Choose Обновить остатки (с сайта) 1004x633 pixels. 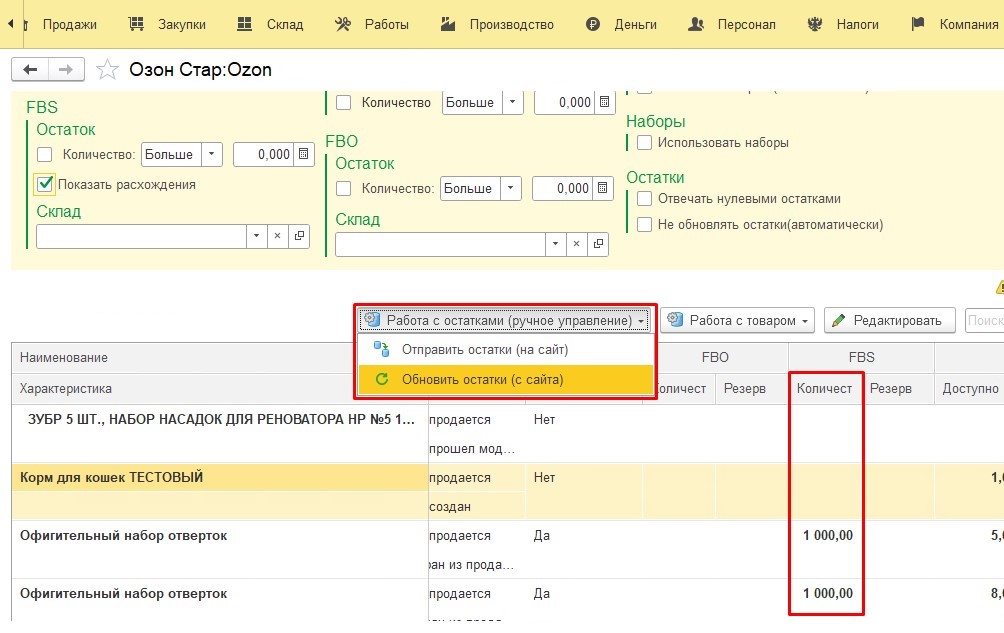click(x=506, y=379)
